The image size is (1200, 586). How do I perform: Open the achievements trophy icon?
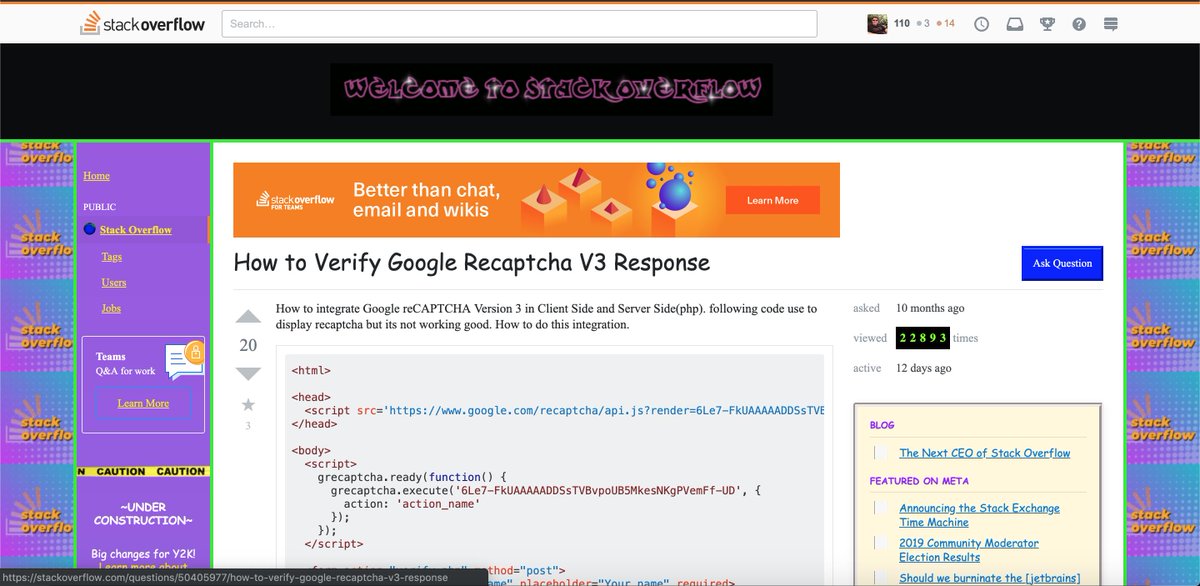click(x=1047, y=24)
